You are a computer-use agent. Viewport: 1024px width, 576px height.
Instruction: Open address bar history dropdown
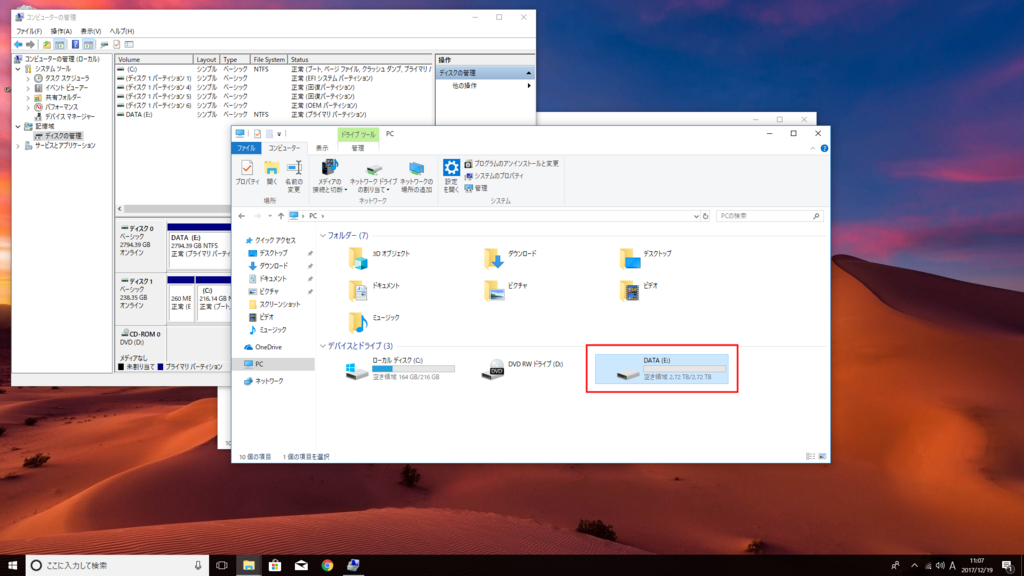click(696, 216)
